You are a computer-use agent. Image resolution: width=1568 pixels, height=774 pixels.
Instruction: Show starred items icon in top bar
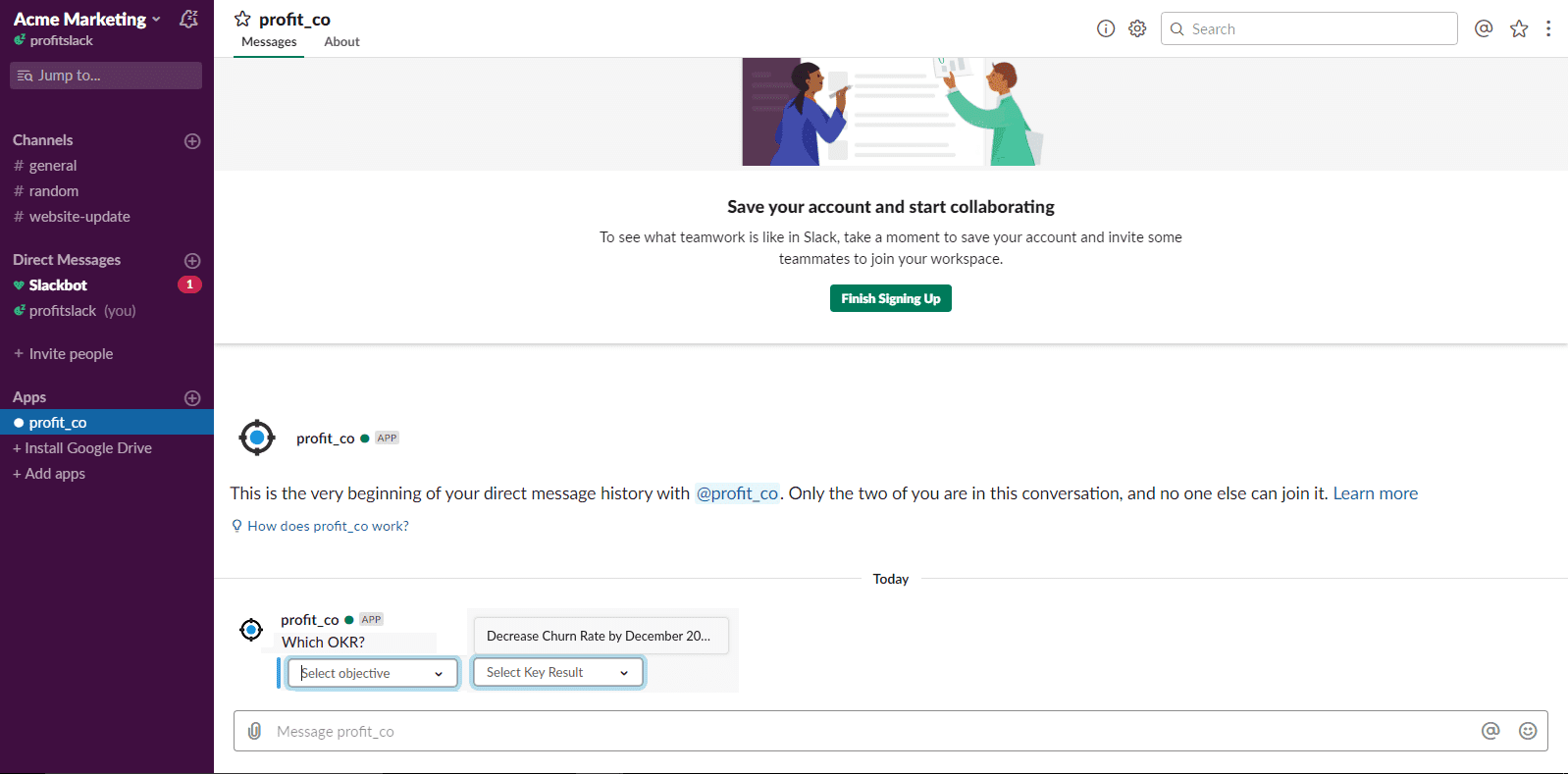tap(1519, 28)
